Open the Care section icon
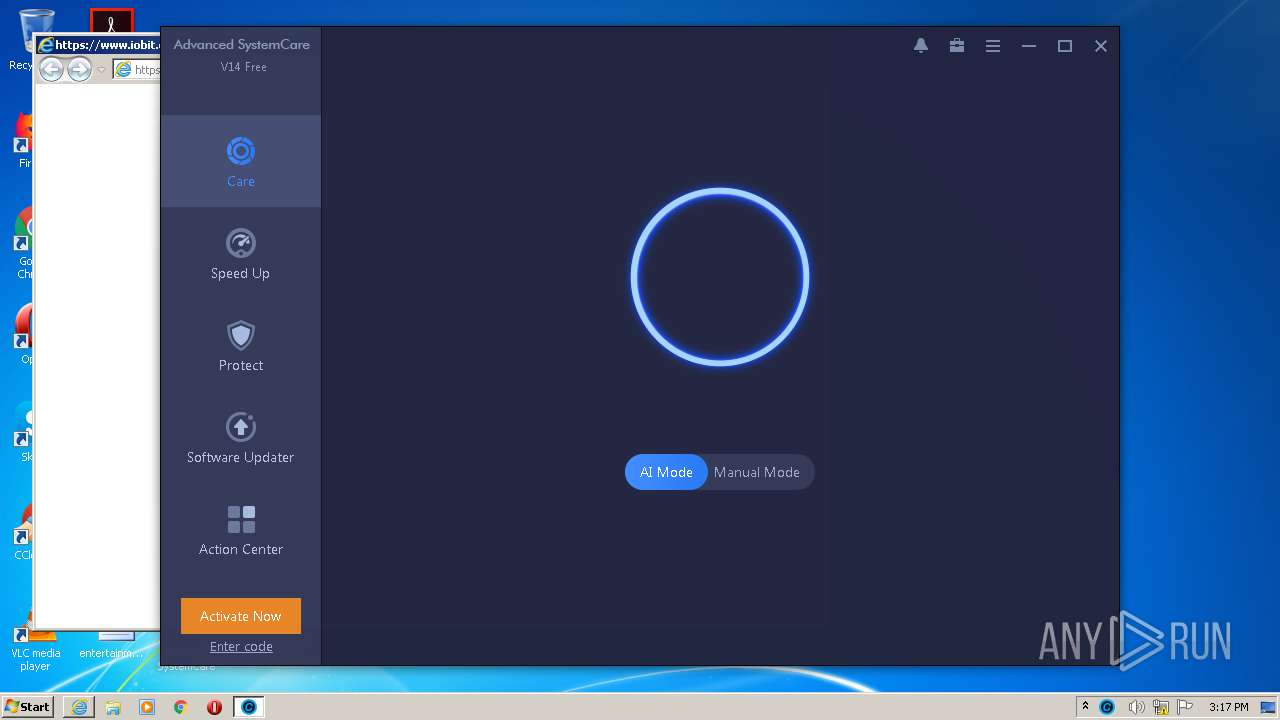The width and height of the screenshot is (1280, 720). [x=241, y=151]
